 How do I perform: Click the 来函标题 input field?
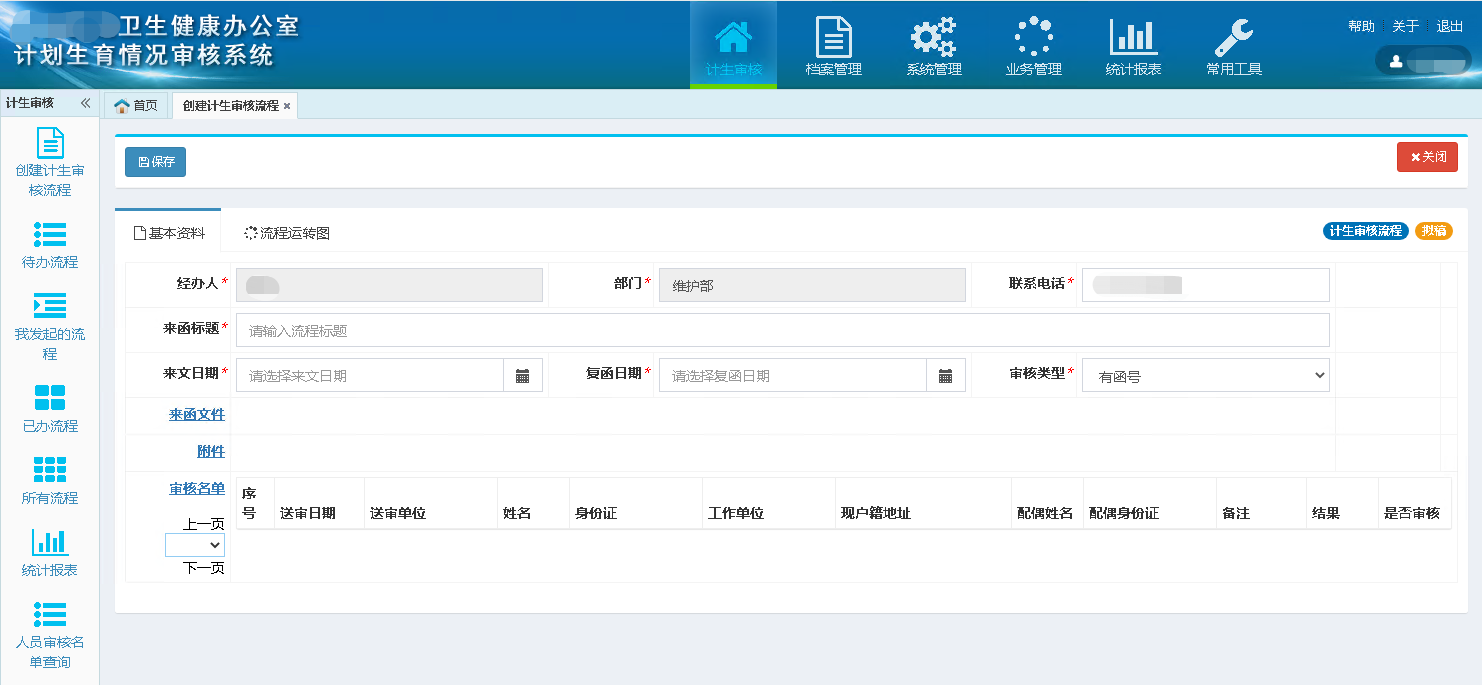782,331
